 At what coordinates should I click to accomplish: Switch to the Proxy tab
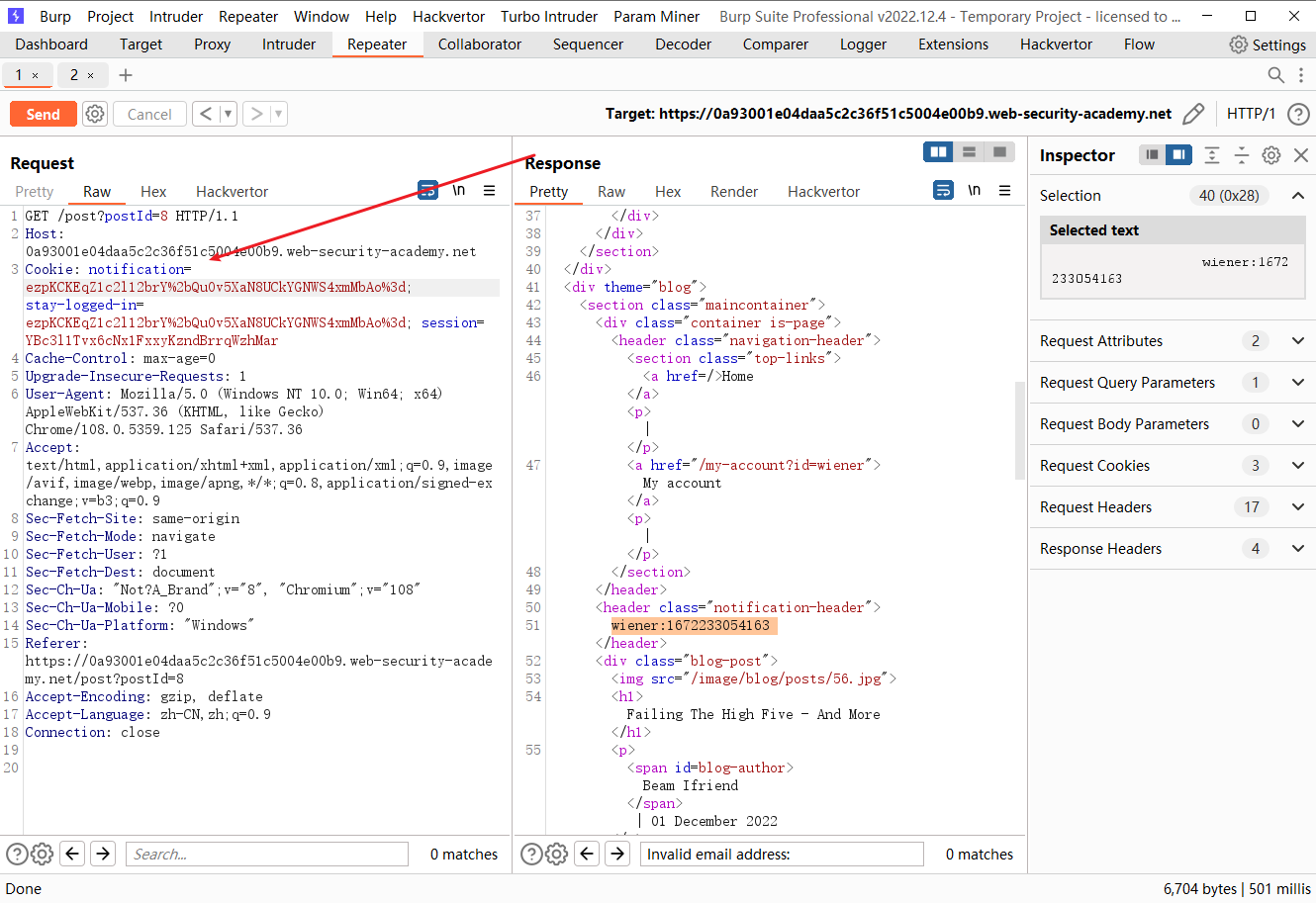coord(212,45)
